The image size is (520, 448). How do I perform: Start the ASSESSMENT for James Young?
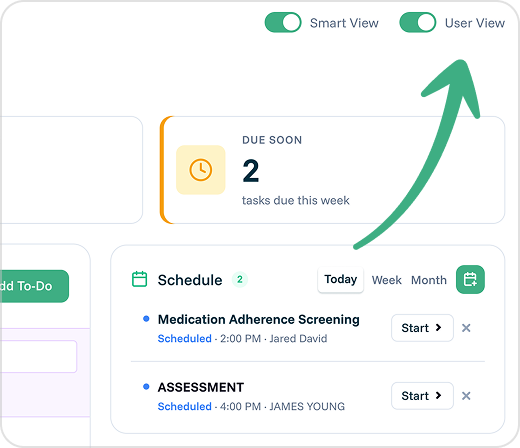422,396
